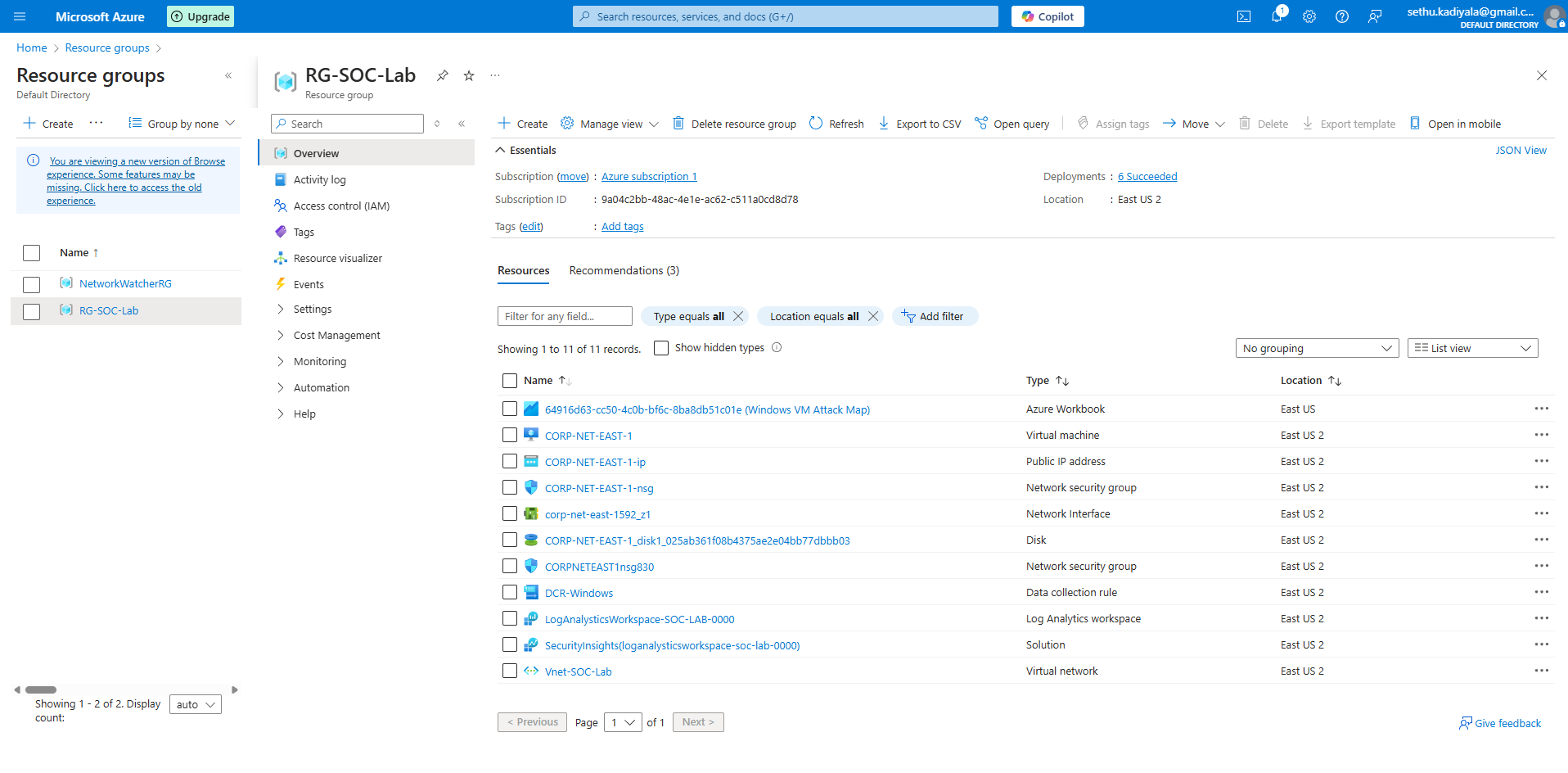This screenshot has width=1568, height=773.
Task: Open Manage view dropdown
Action: point(610,124)
